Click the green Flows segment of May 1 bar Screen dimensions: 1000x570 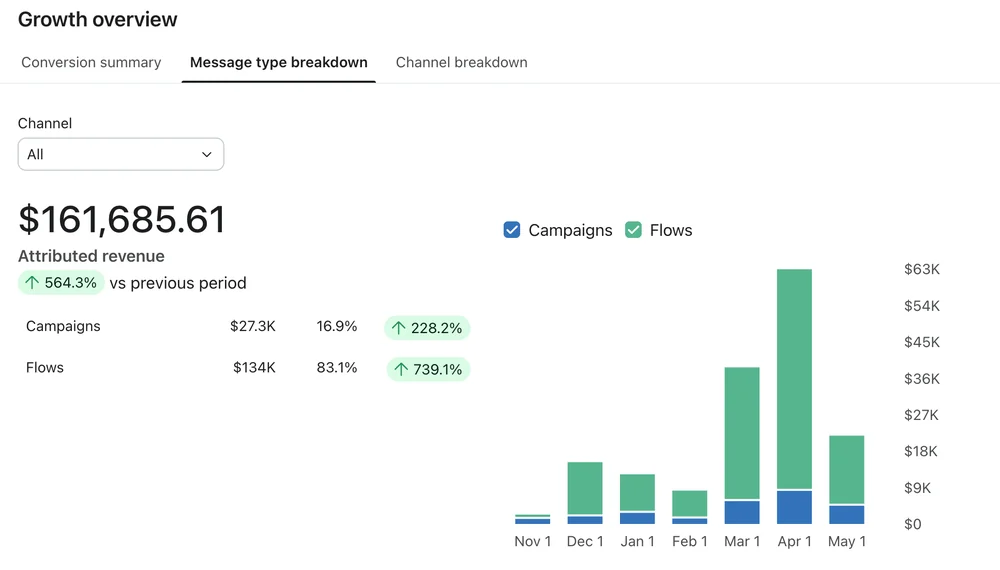(x=846, y=470)
